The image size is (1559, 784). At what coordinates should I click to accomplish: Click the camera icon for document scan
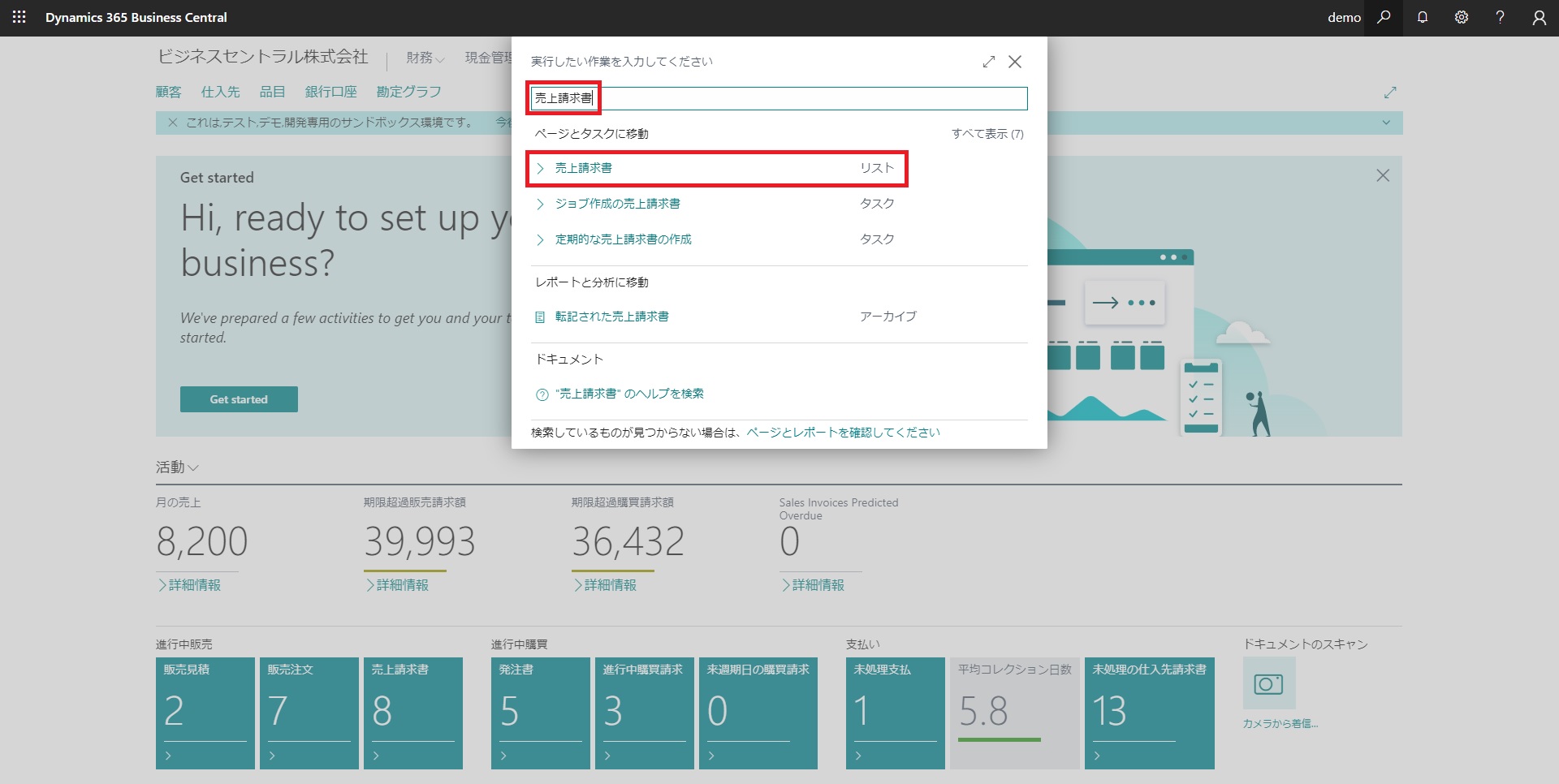tap(1268, 684)
